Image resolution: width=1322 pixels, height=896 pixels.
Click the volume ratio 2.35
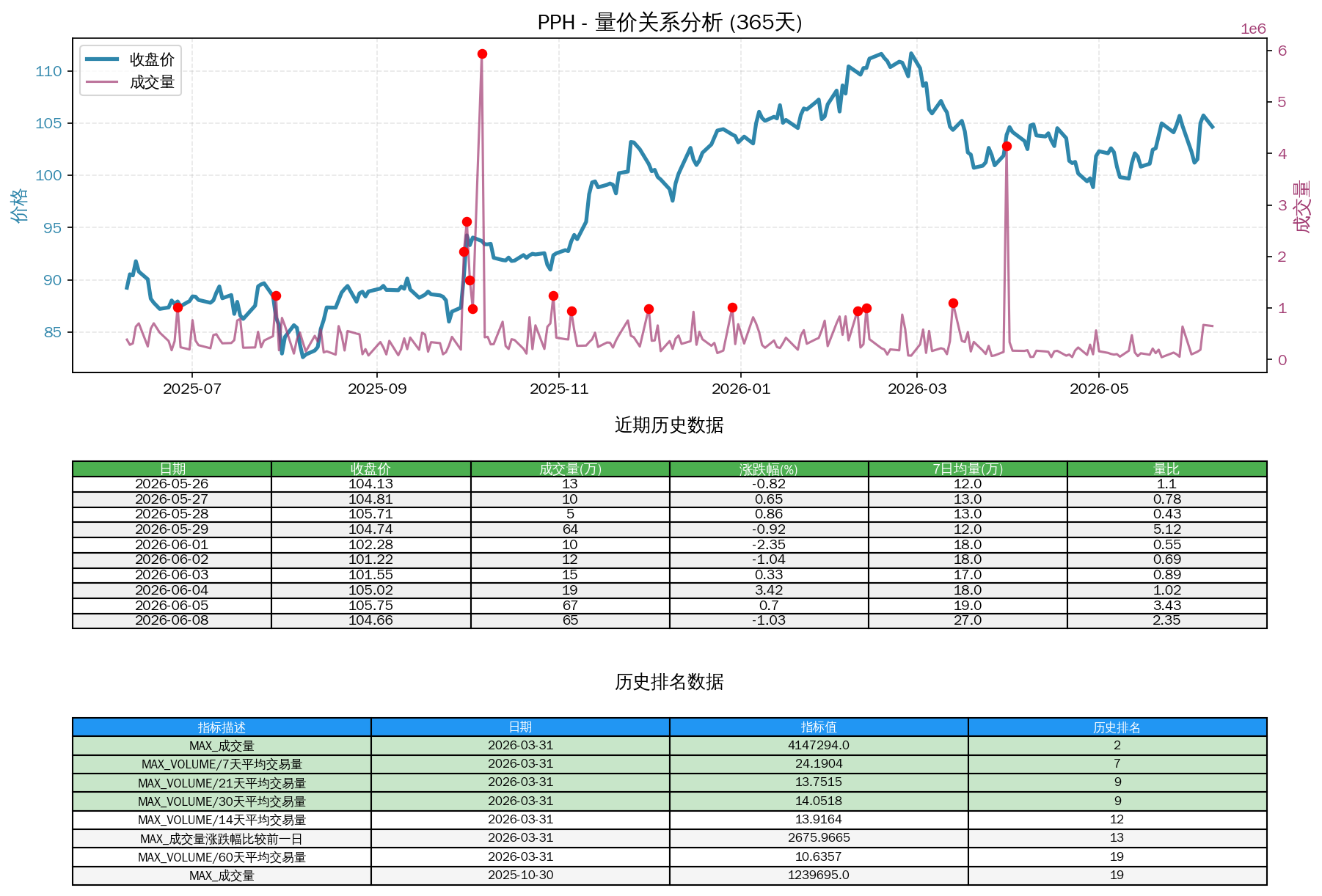coord(1166,620)
